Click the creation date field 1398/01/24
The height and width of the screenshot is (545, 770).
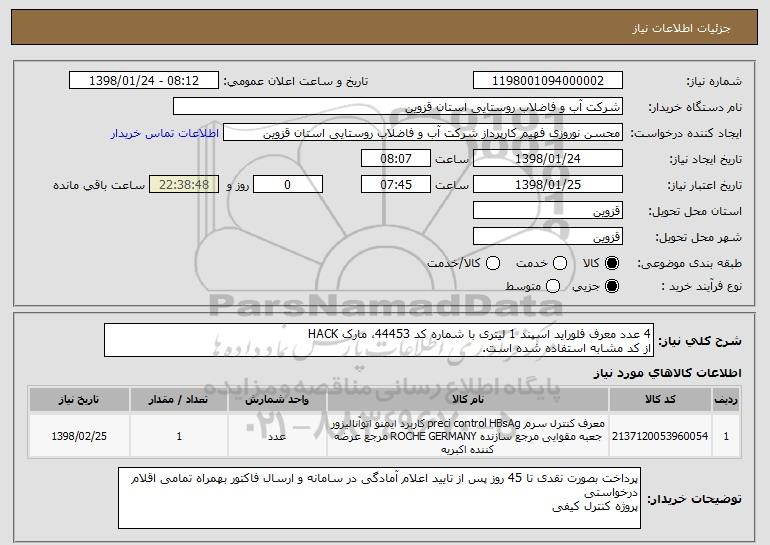point(548,159)
